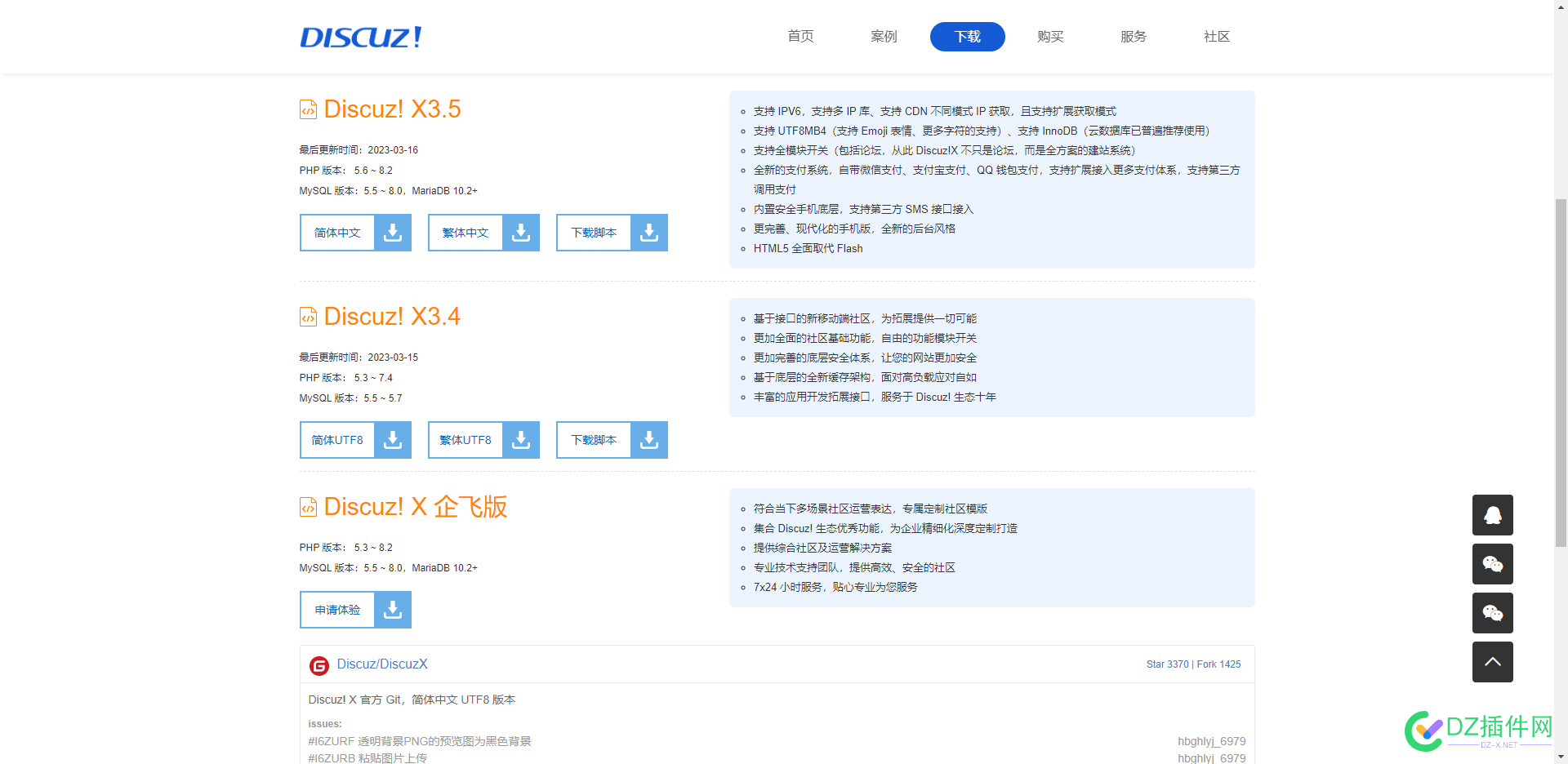Viewport: 1568px width, 764px height.
Task: Open issue #I6ZURF 透明背景PNG的预览图为黑色背景
Action: point(420,741)
